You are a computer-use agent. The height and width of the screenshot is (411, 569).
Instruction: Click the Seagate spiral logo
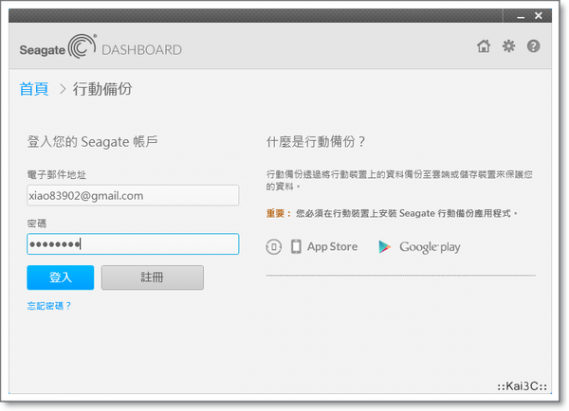83,46
